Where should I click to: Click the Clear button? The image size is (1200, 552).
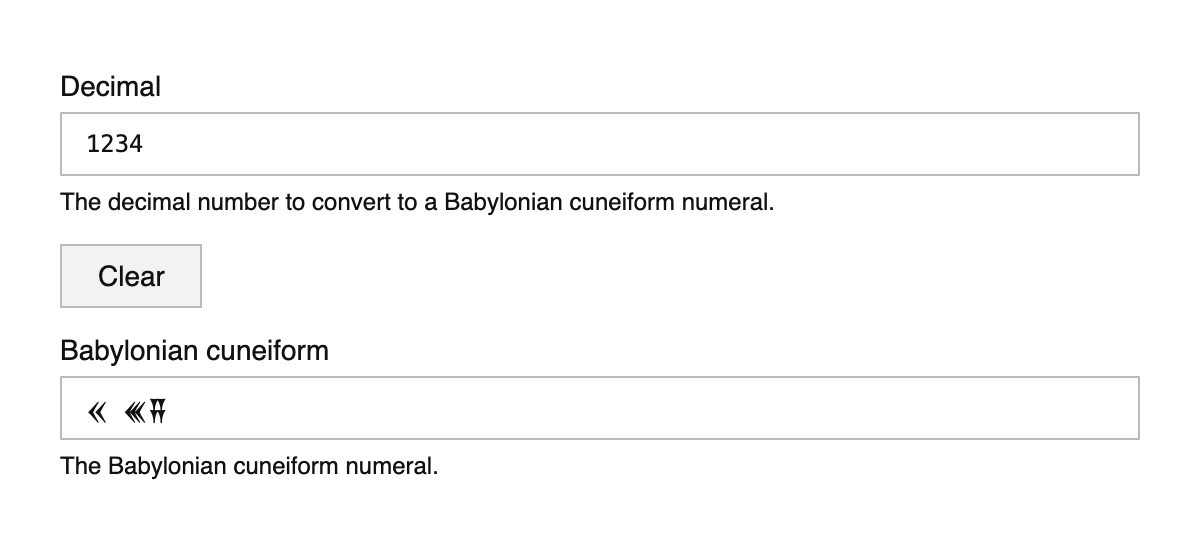click(131, 276)
